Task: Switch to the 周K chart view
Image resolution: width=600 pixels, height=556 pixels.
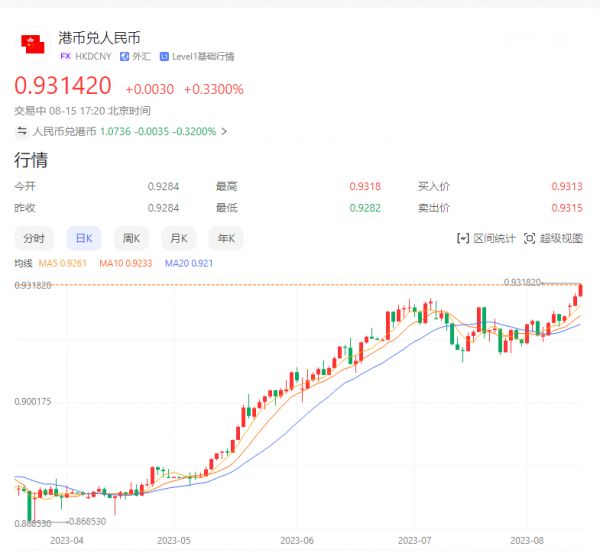Action: pyautogui.click(x=129, y=238)
